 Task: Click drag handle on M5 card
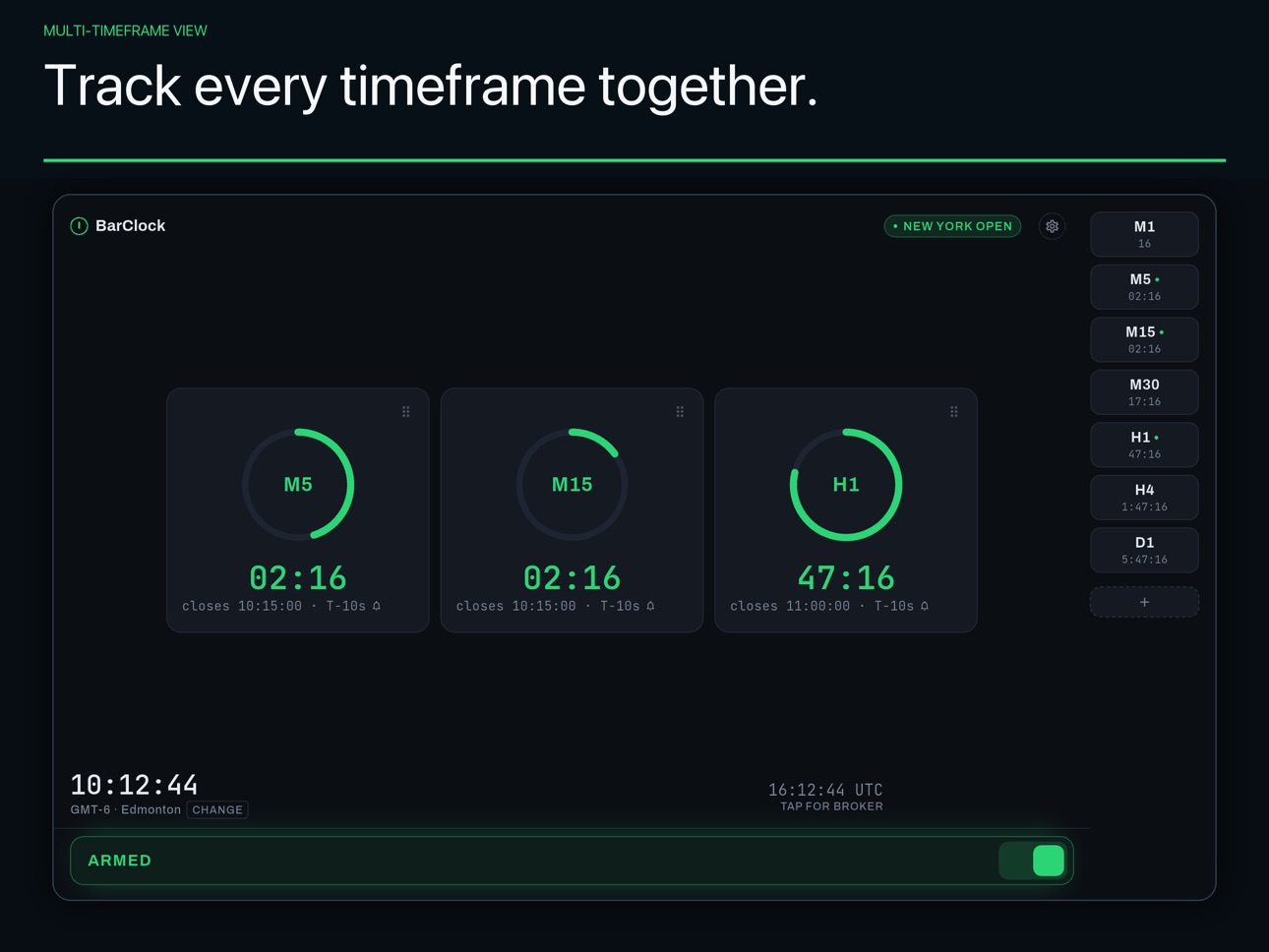(406, 412)
